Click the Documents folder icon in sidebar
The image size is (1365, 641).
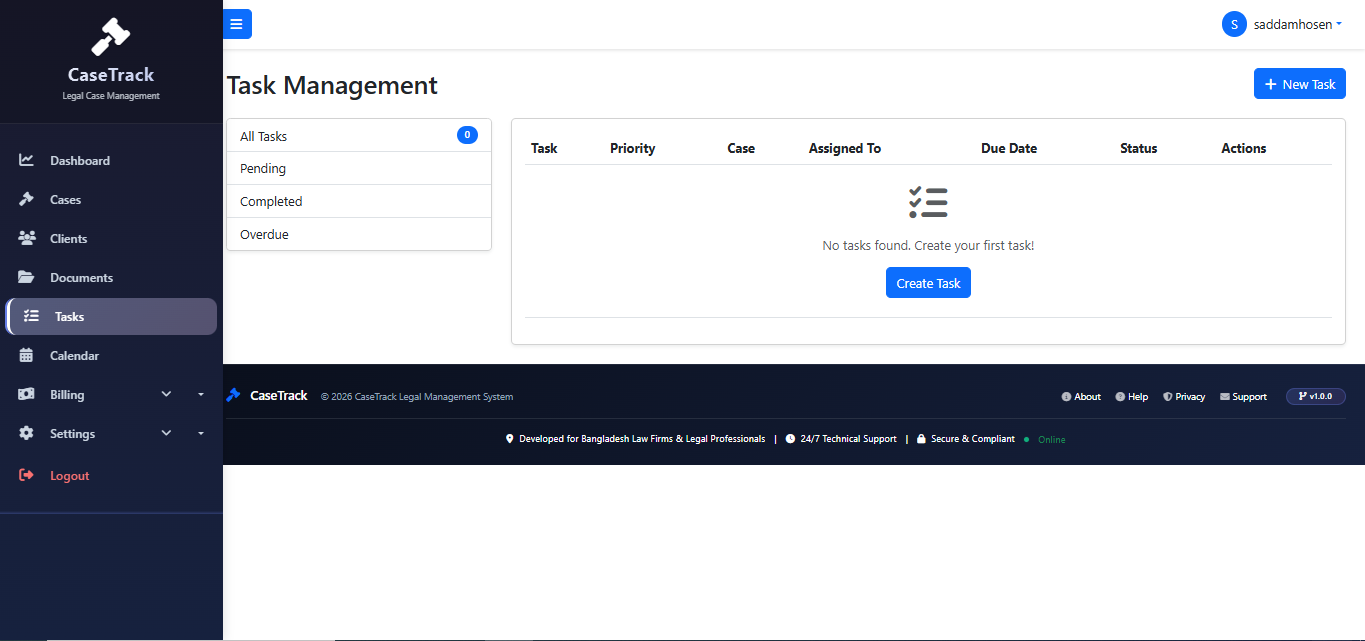tap(27, 277)
